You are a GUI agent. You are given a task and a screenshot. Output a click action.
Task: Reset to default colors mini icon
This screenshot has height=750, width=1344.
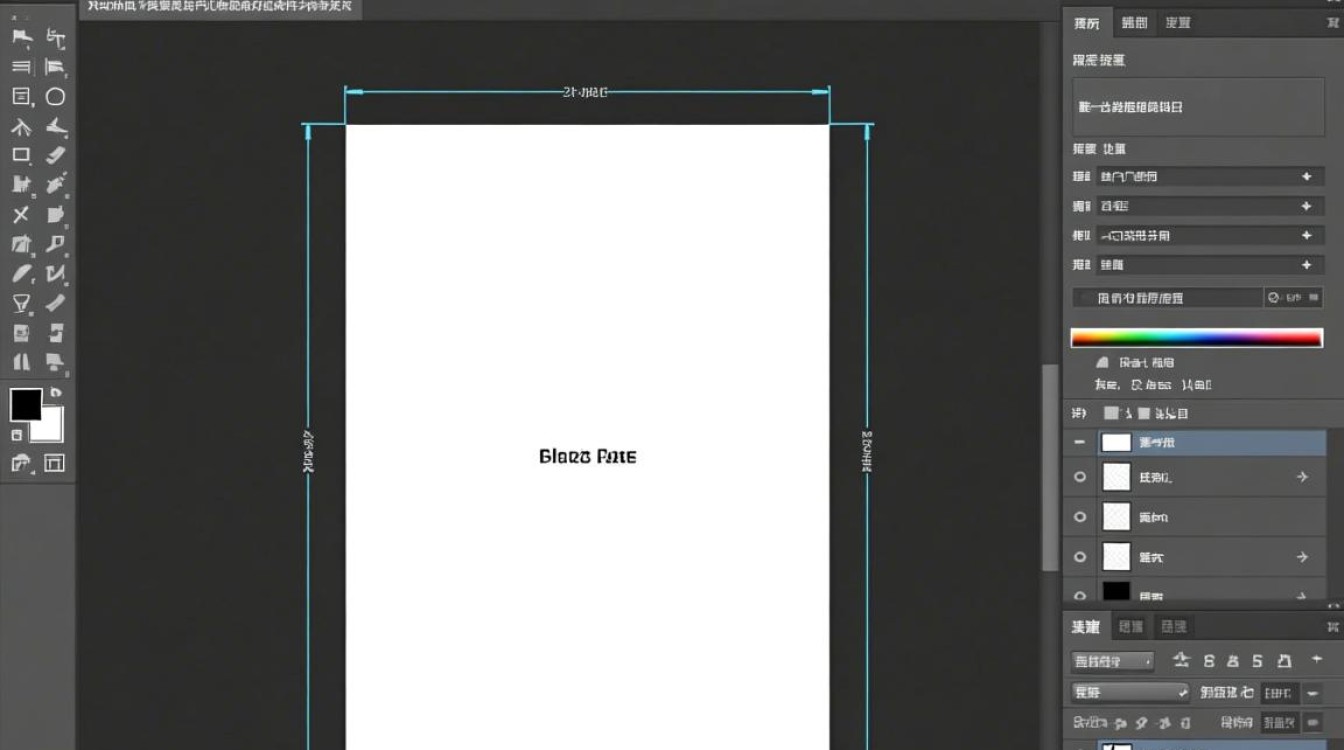[x=16, y=435]
